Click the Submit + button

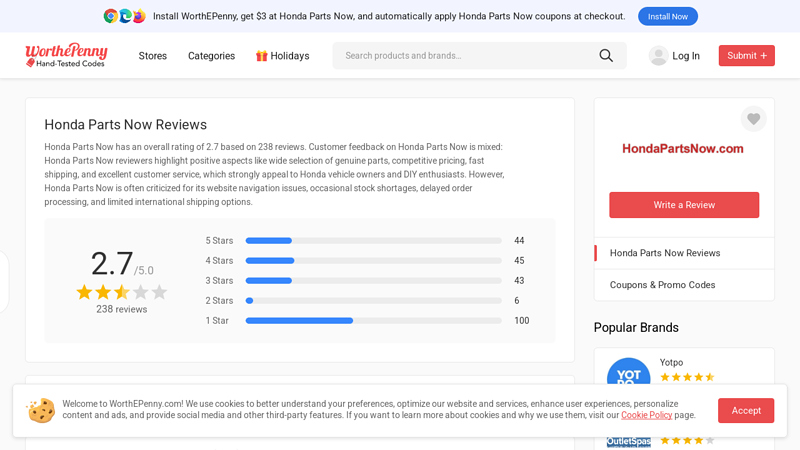tap(746, 56)
